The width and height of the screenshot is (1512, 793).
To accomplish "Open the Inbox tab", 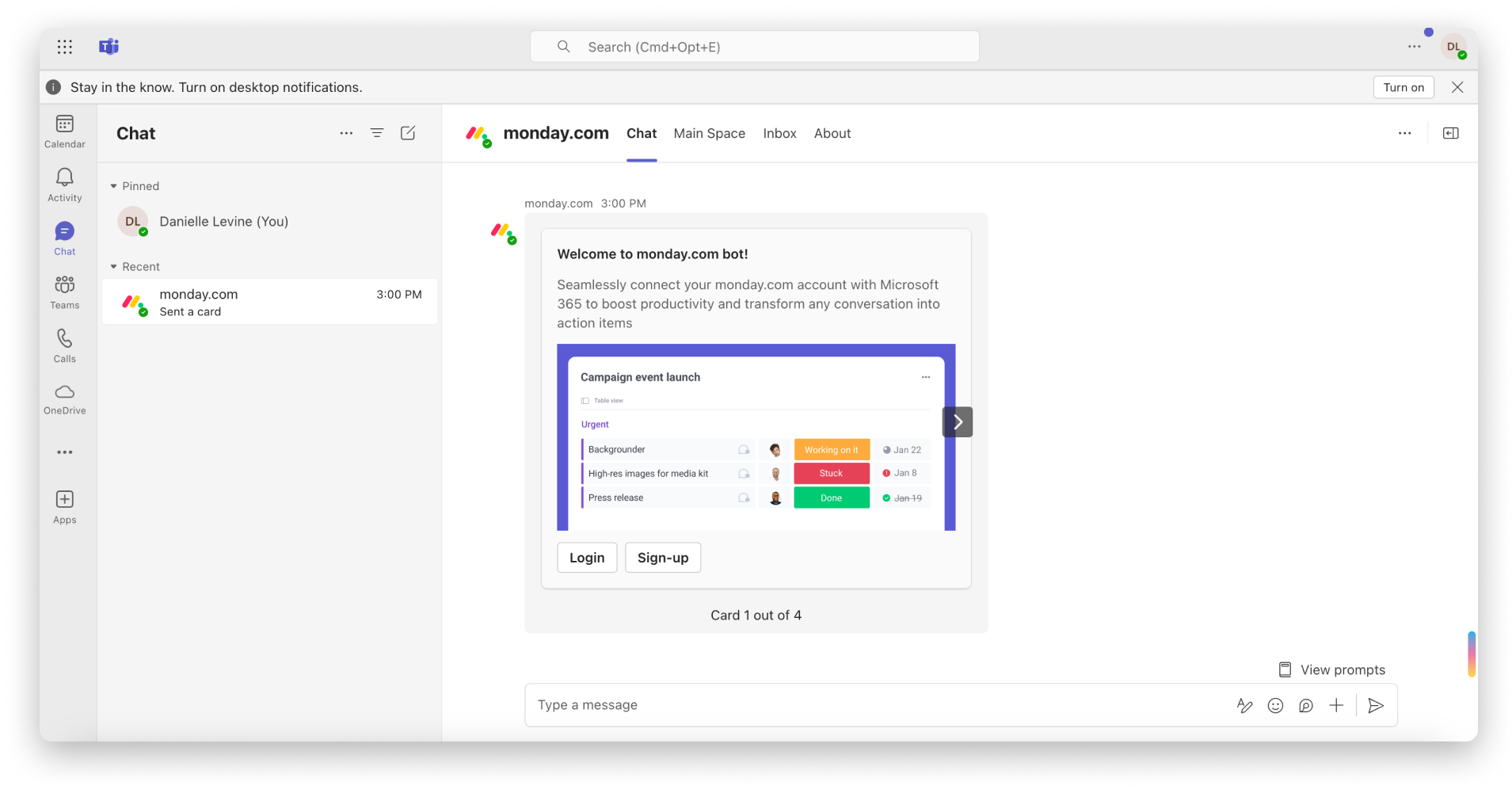I will pyautogui.click(x=779, y=133).
